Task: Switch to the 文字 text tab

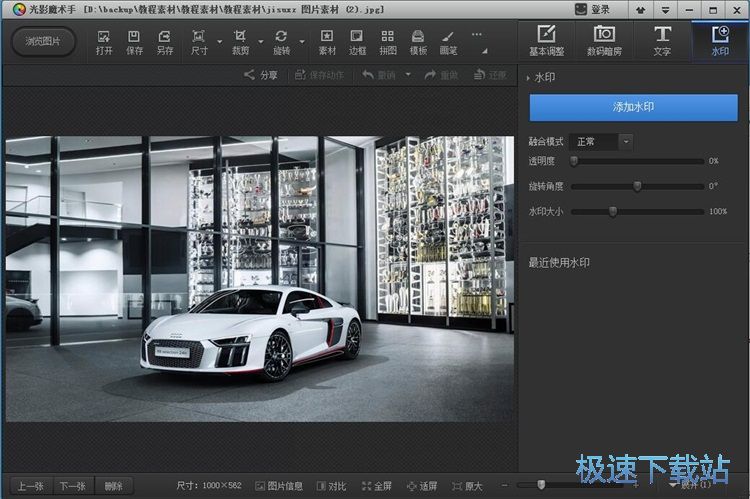Action: click(x=662, y=41)
